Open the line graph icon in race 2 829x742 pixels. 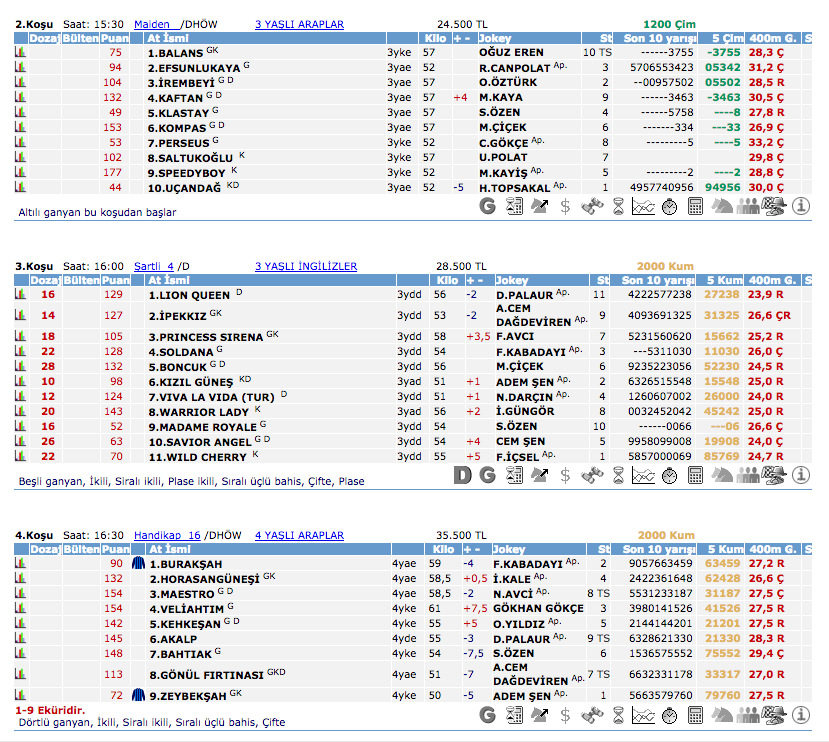(644, 207)
